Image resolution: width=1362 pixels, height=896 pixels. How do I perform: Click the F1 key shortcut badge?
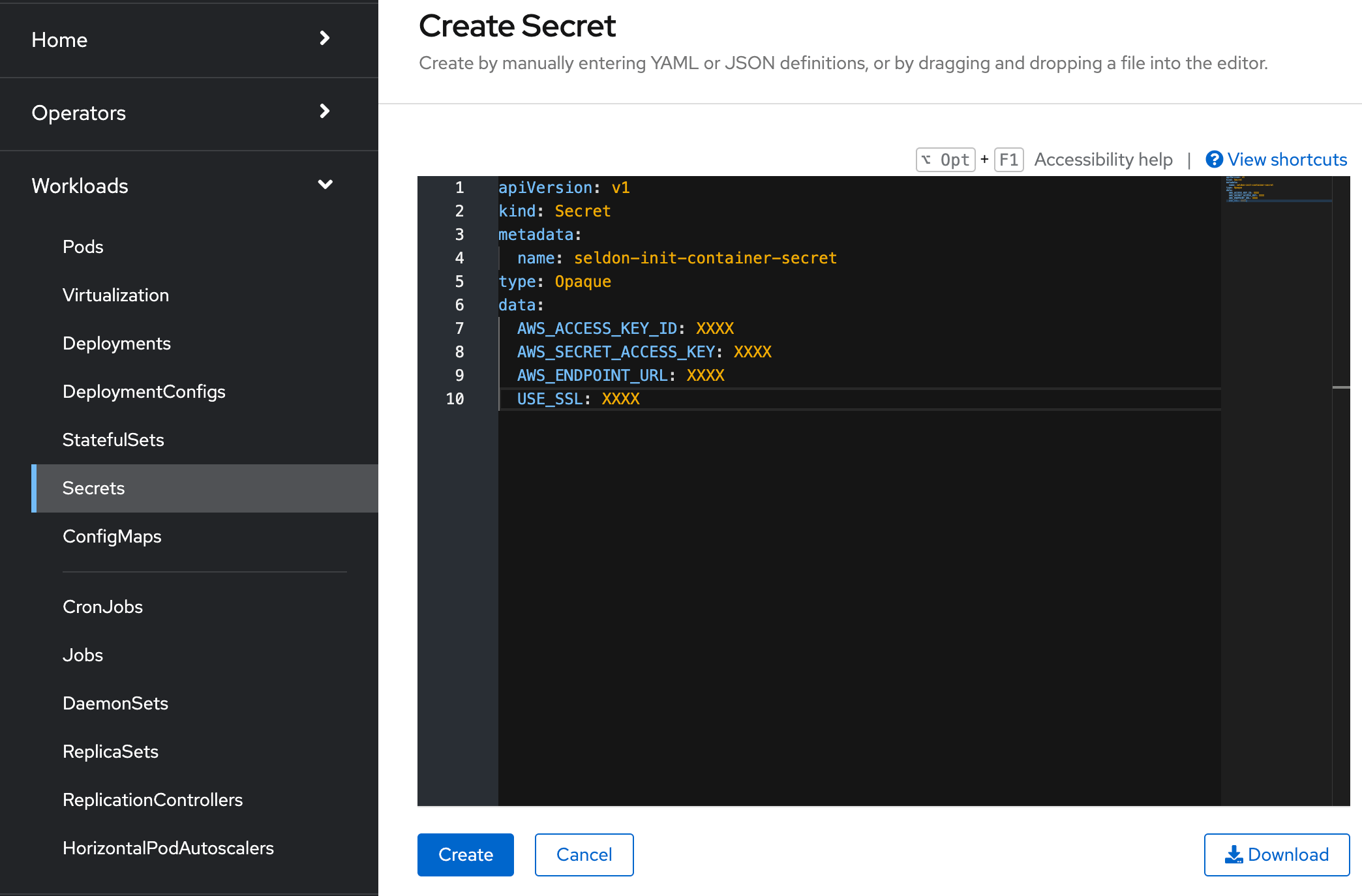(1008, 159)
